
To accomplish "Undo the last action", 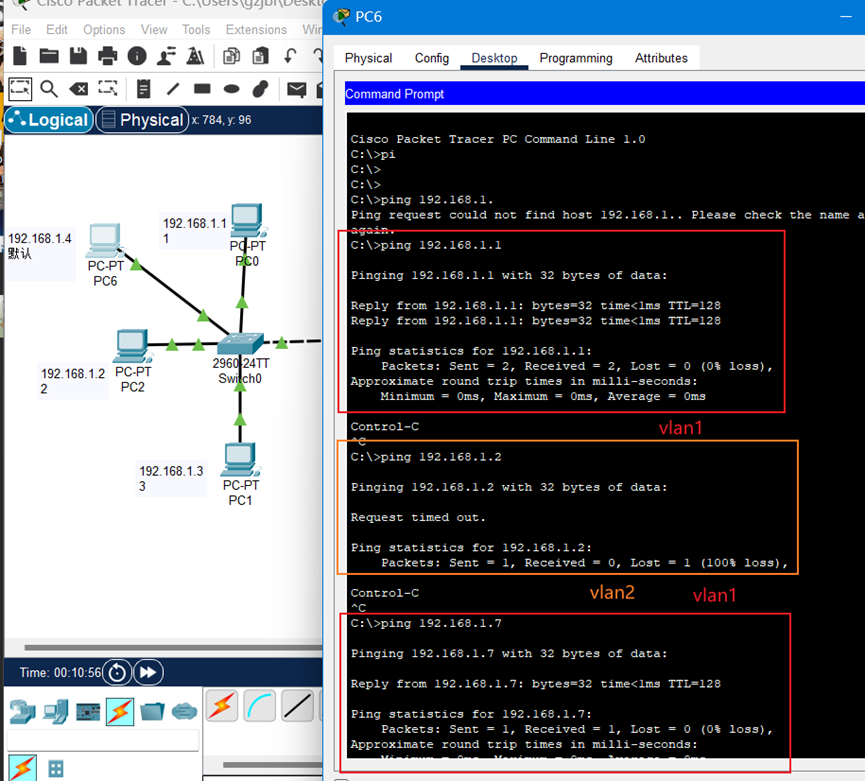I will [290, 56].
